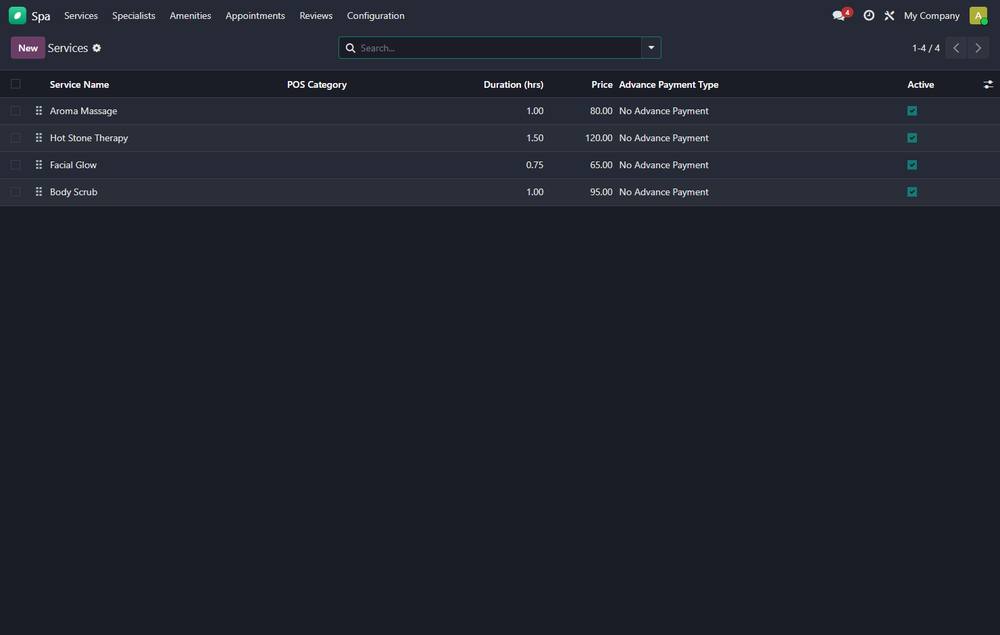Tick the Facial Glow row selection checkbox
The height and width of the screenshot is (635, 1000).
coord(16,164)
